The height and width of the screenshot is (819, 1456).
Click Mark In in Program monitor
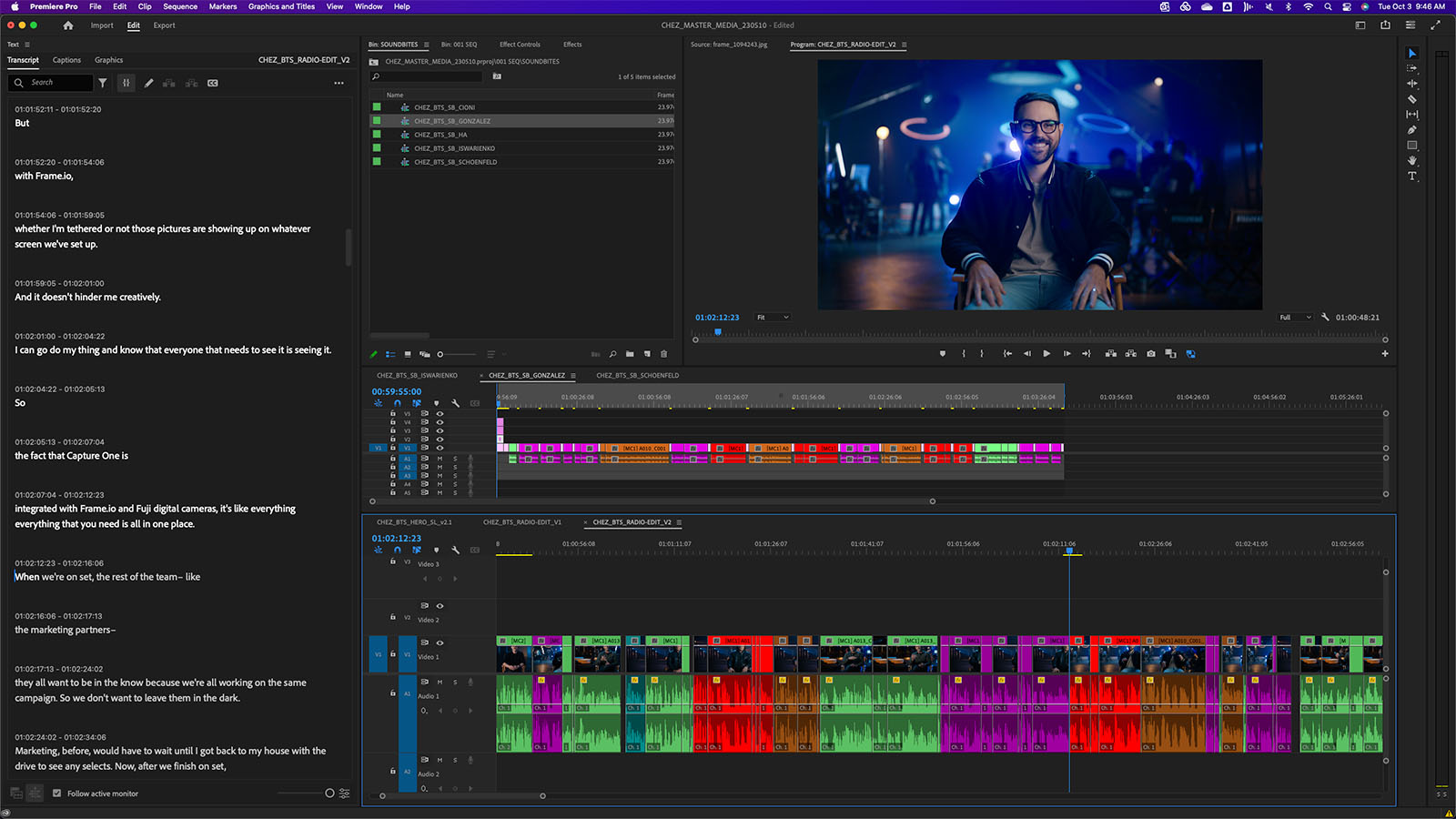964,354
